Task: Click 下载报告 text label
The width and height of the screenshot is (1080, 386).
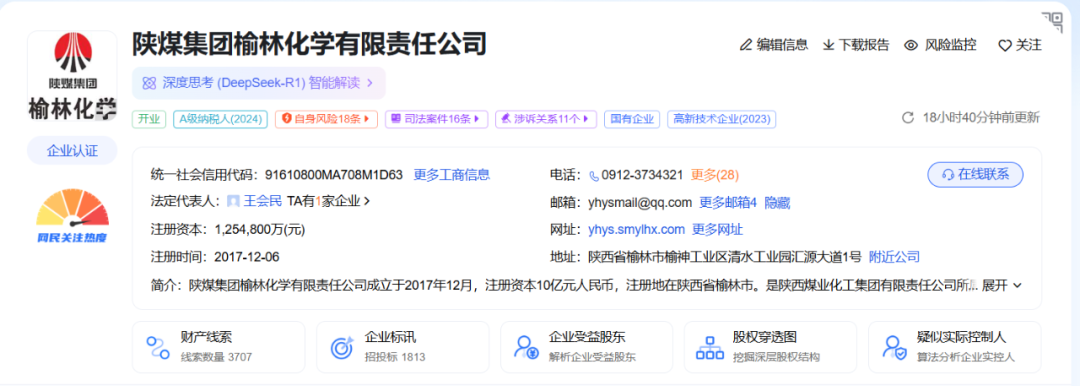Action: 864,45
